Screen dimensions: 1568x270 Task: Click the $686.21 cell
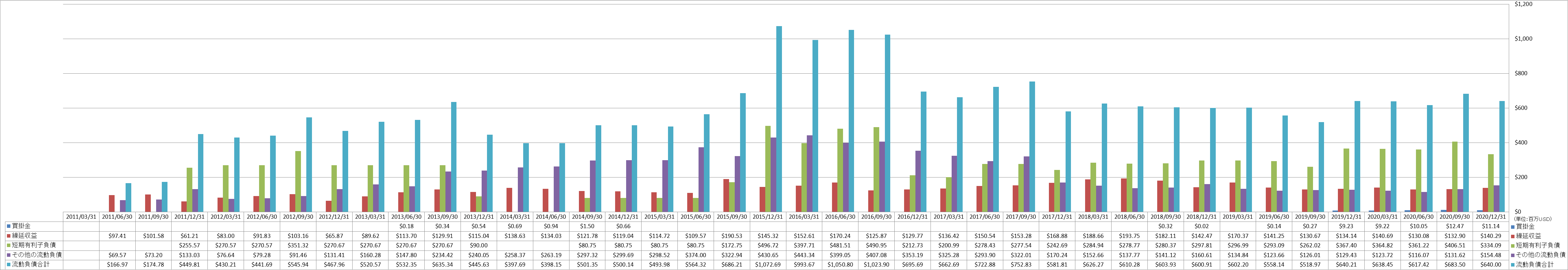click(x=732, y=265)
